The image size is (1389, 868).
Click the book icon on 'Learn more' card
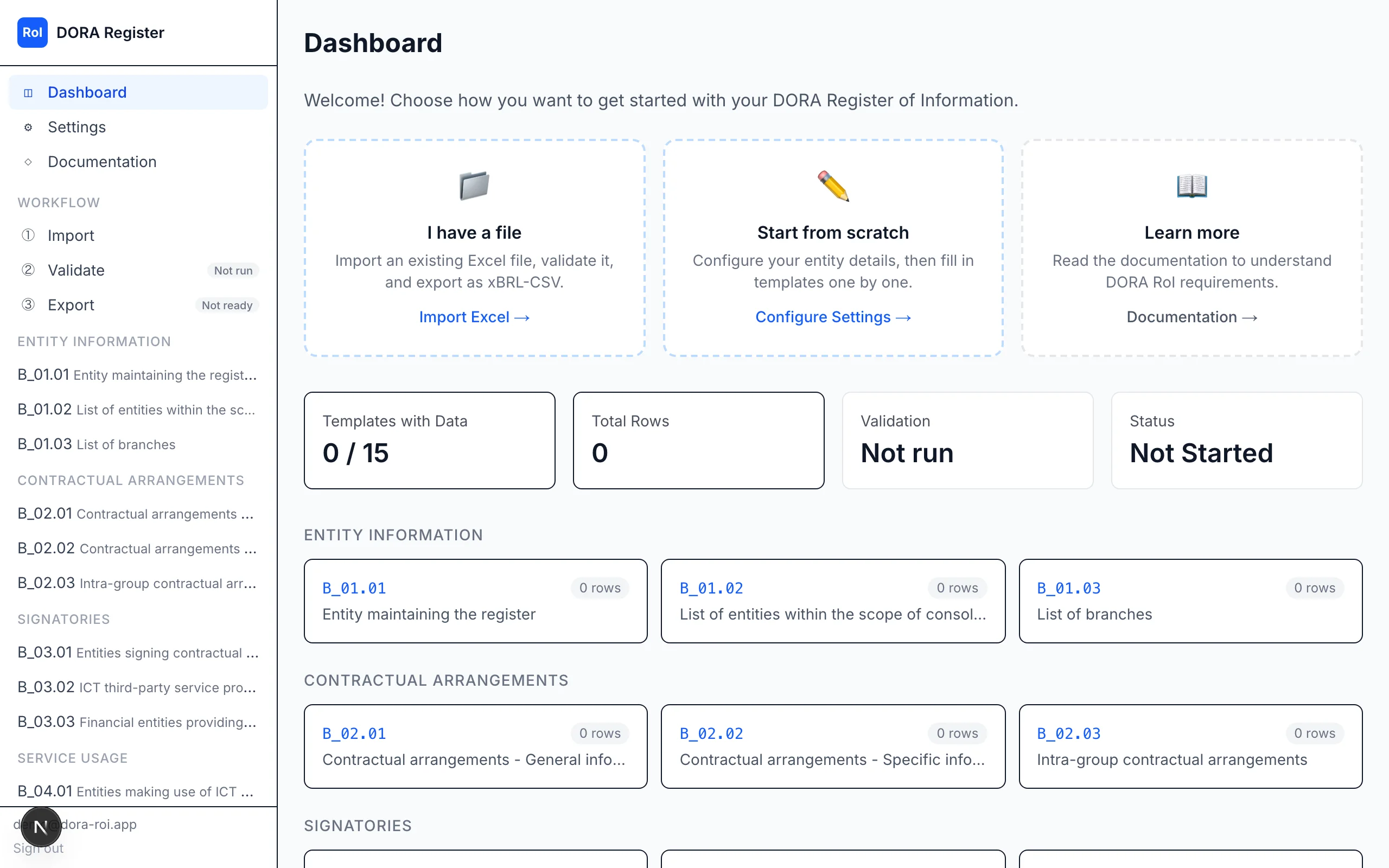(1192, 186)
